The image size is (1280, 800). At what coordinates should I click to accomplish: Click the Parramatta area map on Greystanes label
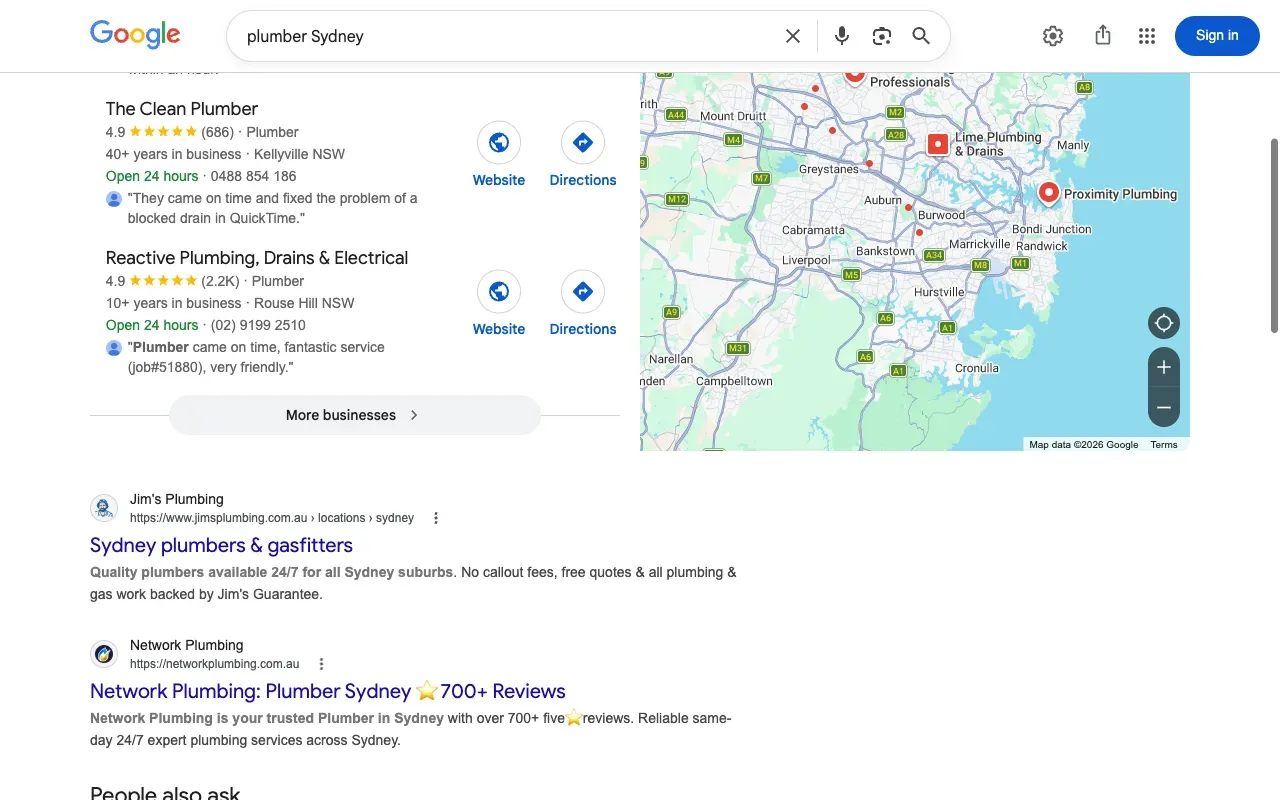coord(829,169)
